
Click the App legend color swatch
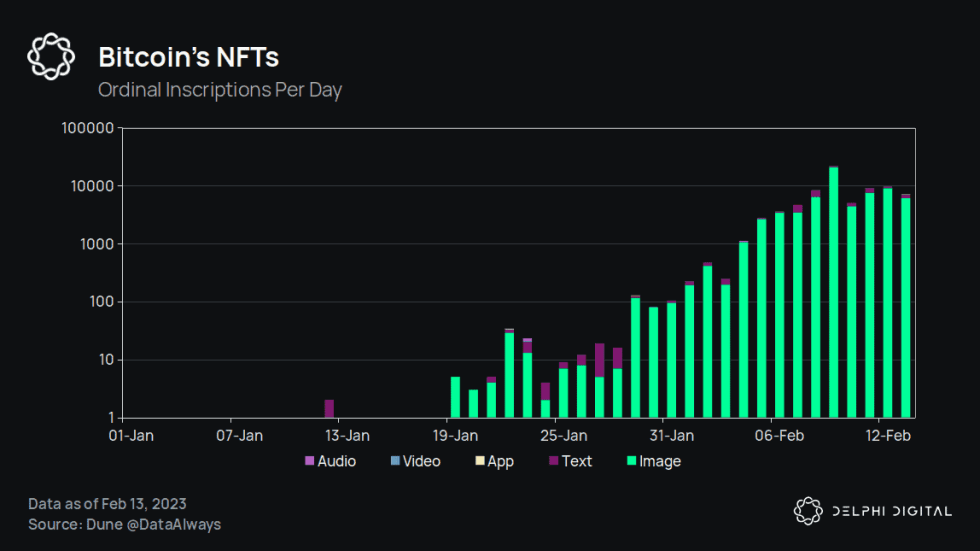coord(479,461)
